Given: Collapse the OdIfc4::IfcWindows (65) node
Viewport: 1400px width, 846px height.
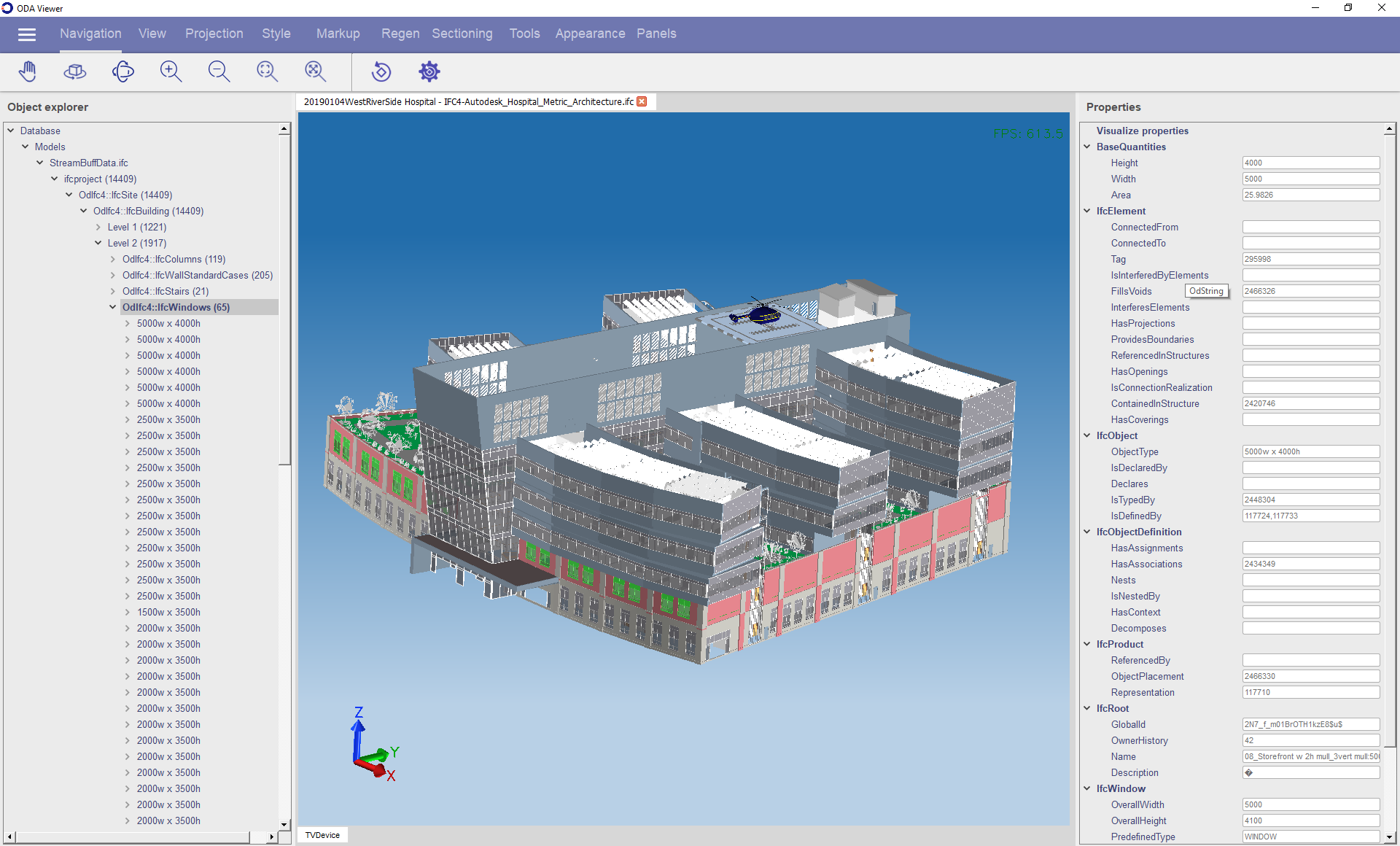Looking at the screenshot, I should pyautogui.click(x=113, y=307).
